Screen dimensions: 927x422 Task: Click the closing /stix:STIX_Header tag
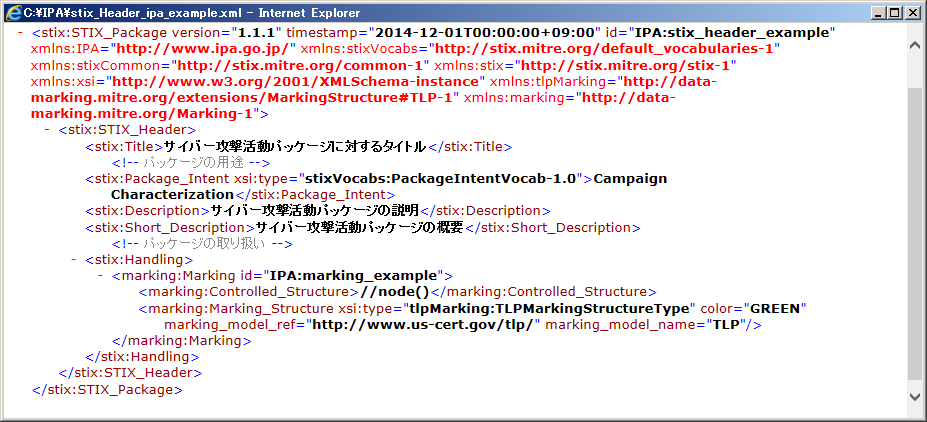pos(130,373)
